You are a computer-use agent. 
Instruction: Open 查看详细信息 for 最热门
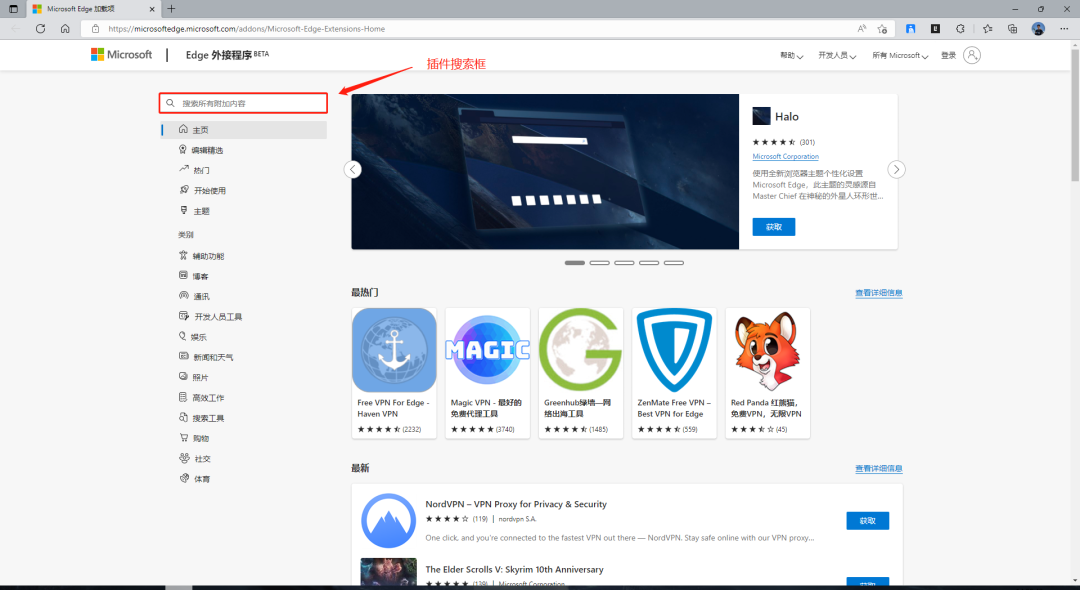878,293
